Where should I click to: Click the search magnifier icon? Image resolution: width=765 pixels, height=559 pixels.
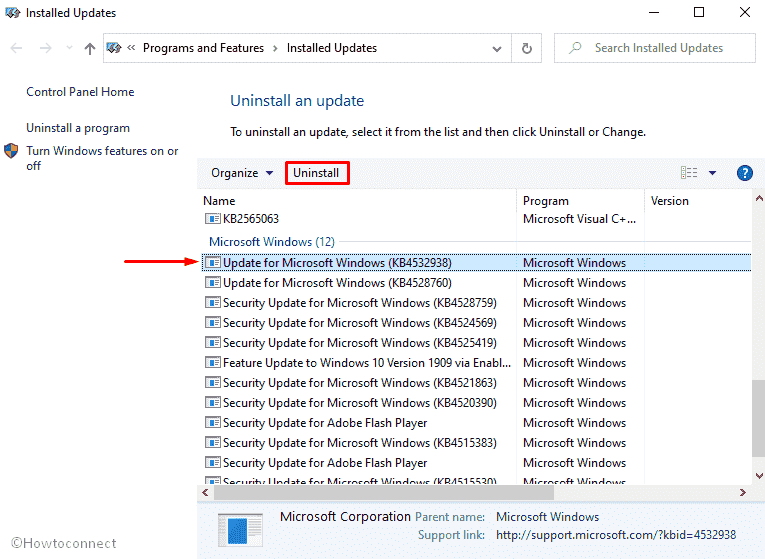[x=575, y=48]
